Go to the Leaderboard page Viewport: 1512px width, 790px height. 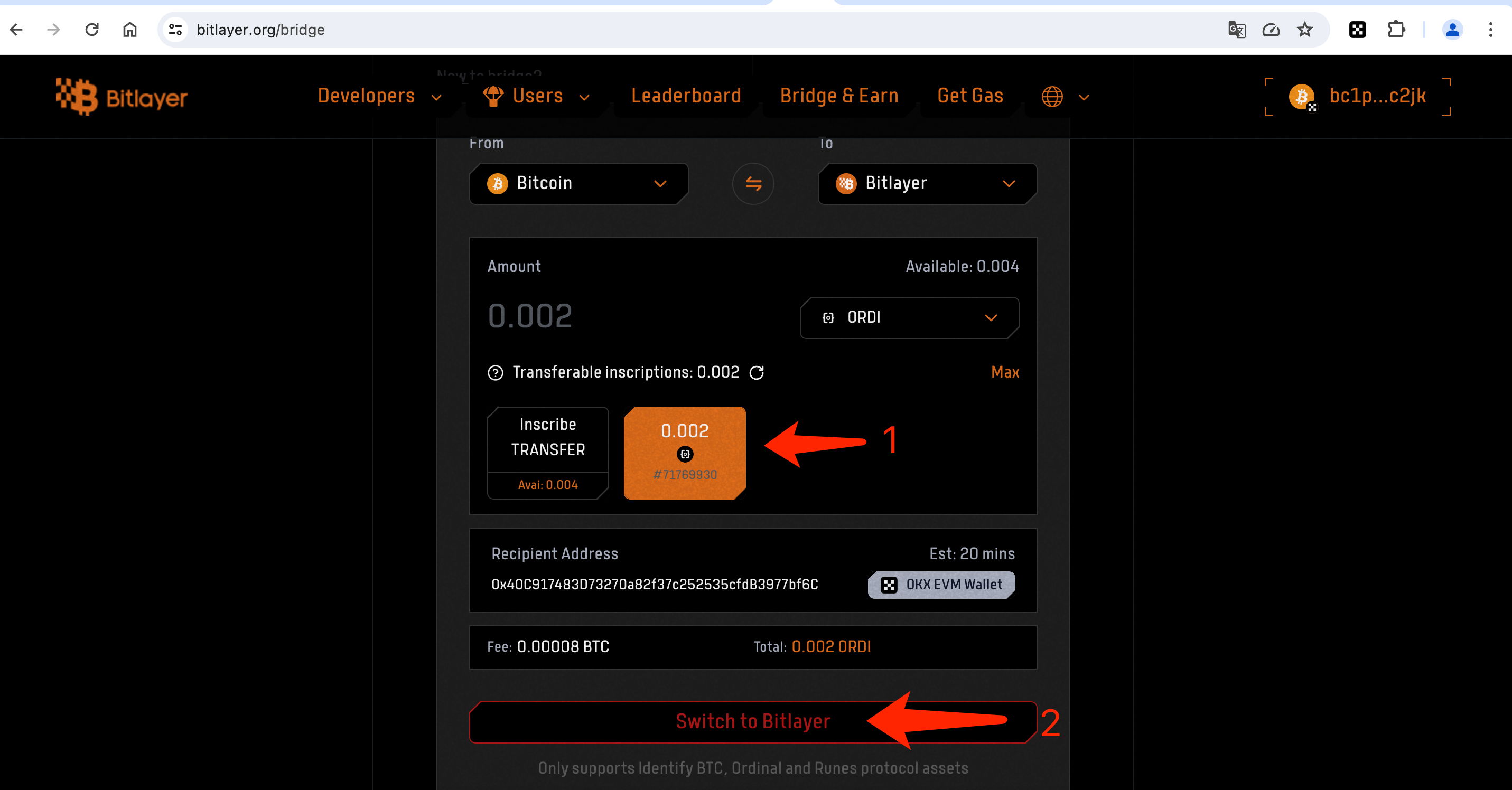click(686, 96)
